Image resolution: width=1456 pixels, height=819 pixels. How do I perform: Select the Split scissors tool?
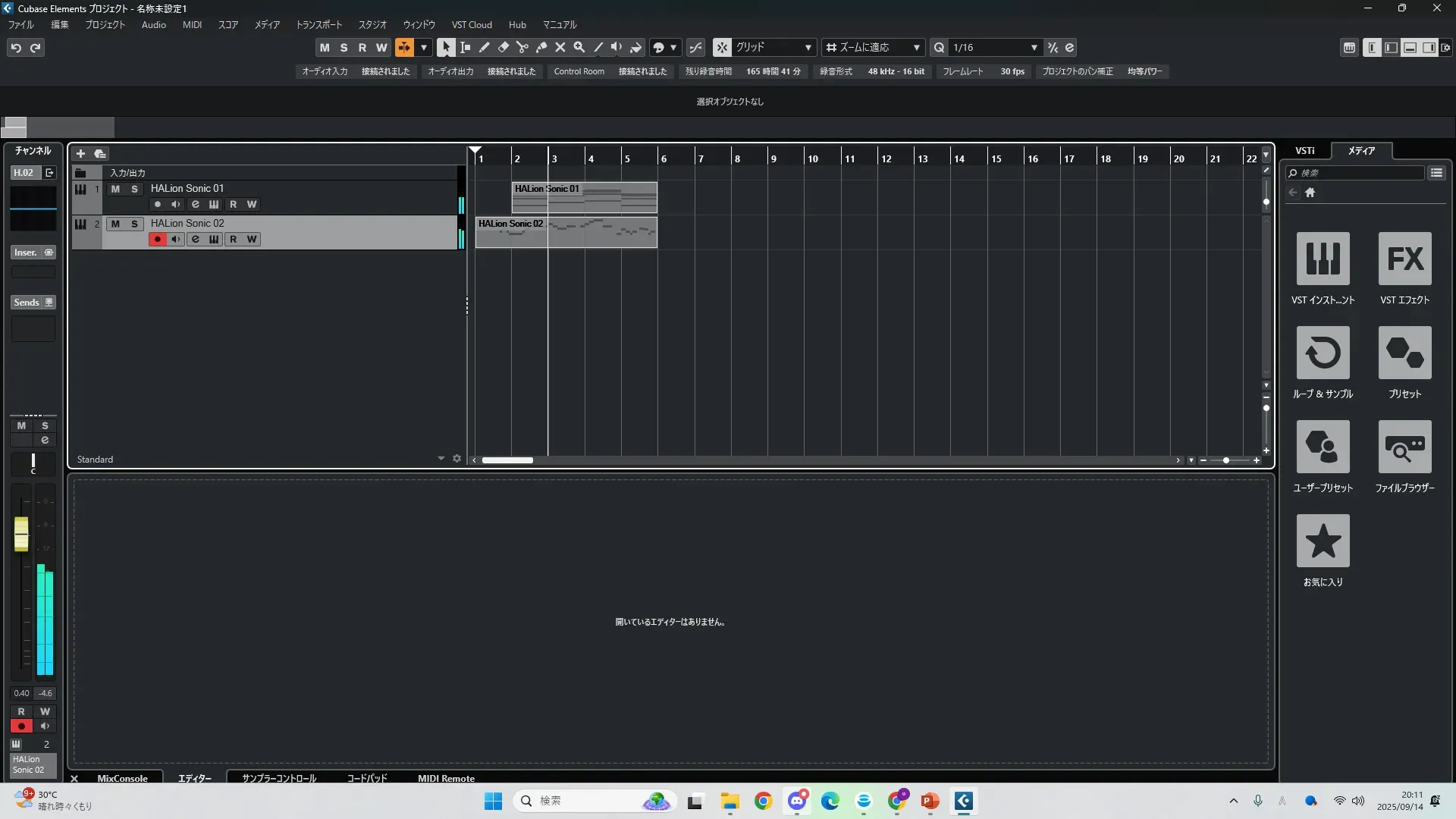522,47
